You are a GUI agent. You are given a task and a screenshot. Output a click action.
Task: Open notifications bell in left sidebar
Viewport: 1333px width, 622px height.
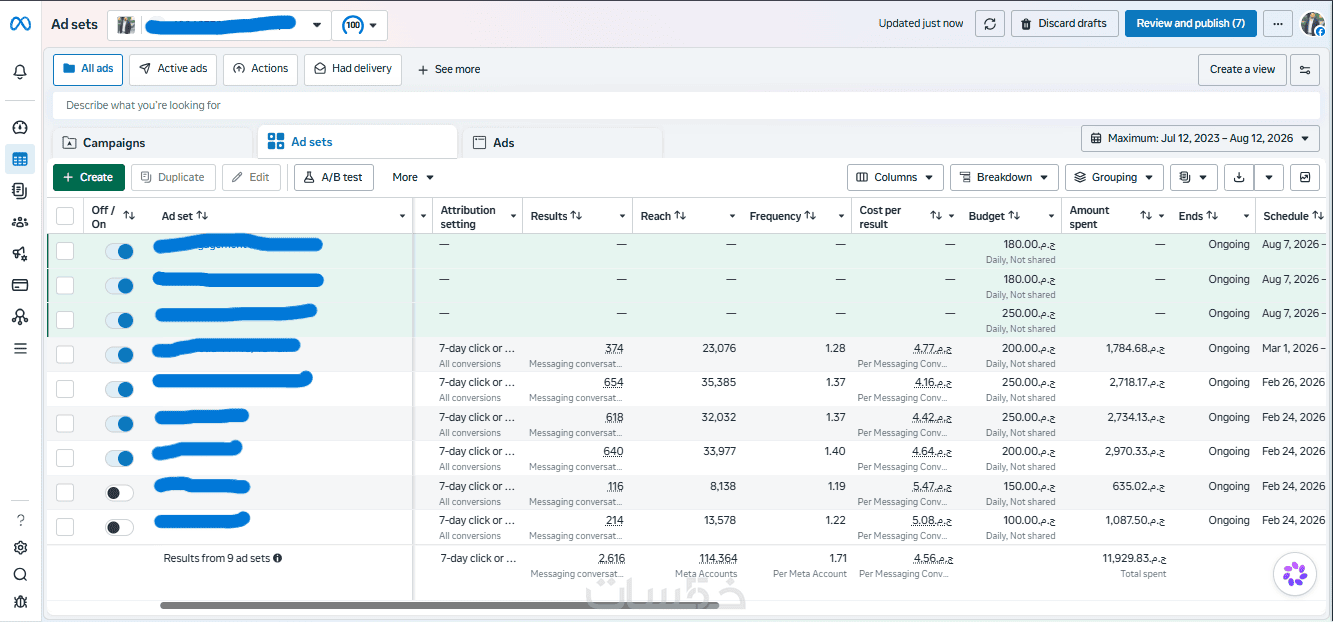pos(20,72)
